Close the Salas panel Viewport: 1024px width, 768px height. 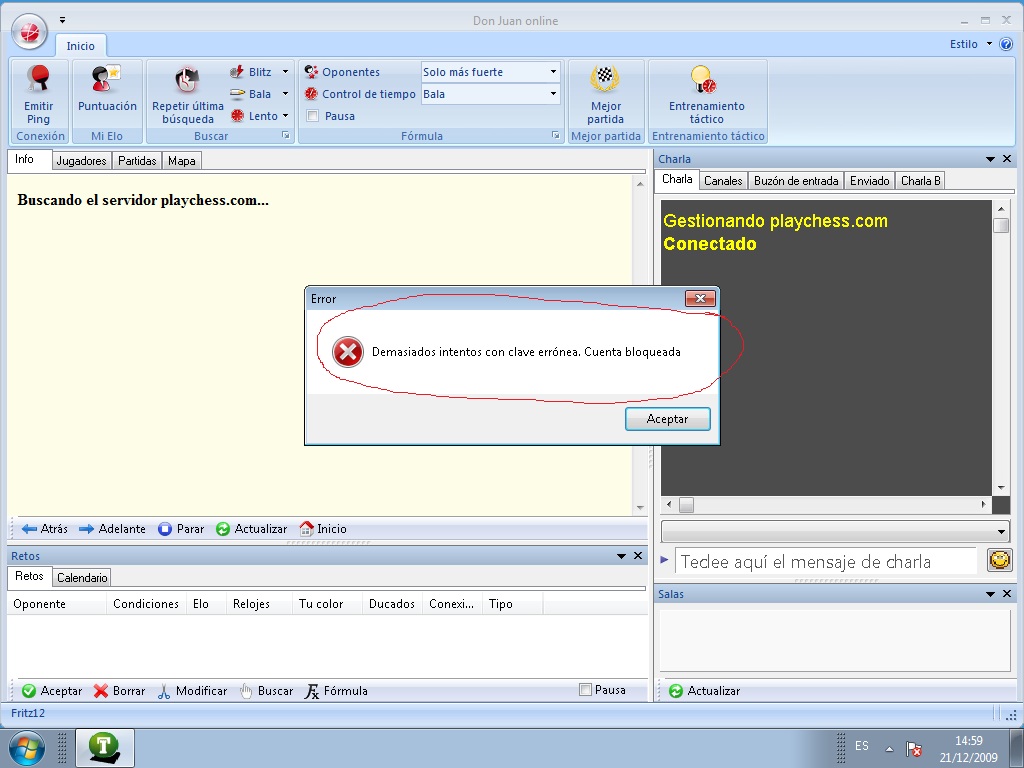(x=1007, y=594)
